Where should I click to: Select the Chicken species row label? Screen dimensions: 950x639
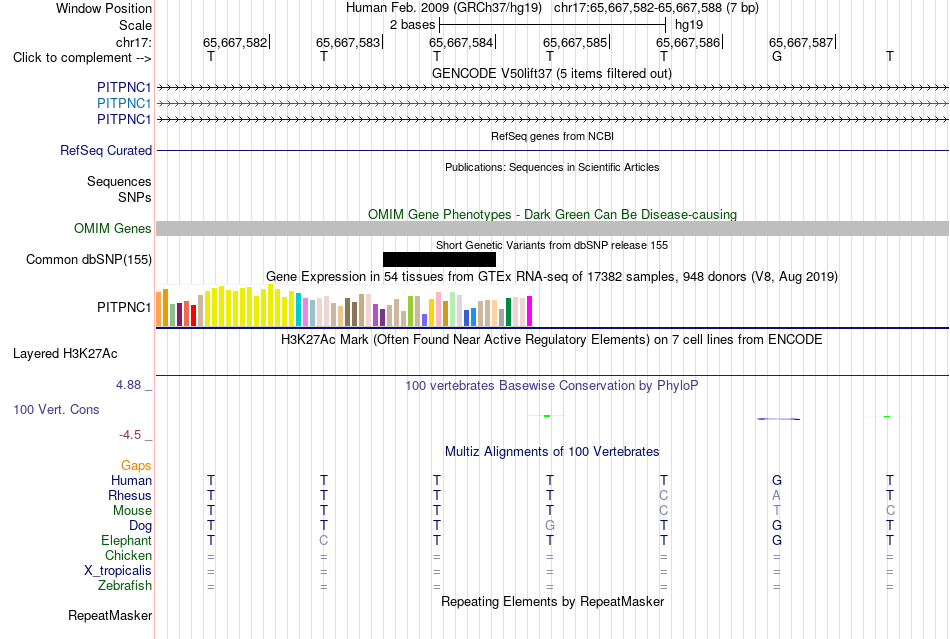(x=128, y=555)
